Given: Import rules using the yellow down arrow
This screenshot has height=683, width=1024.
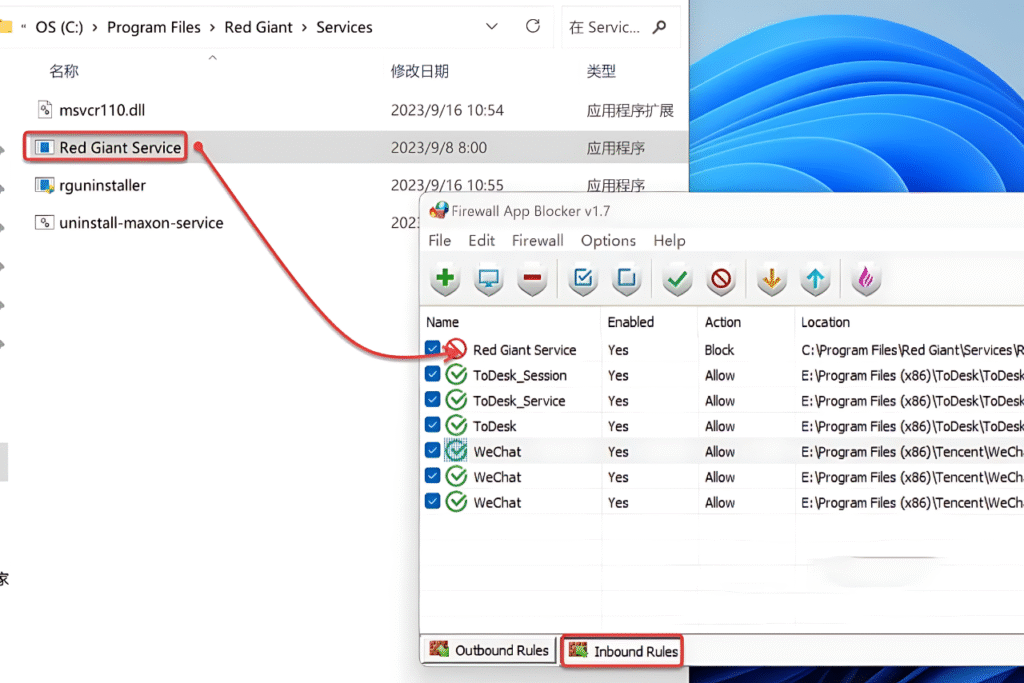Looking at the screenshot, I should click(770, 279).
